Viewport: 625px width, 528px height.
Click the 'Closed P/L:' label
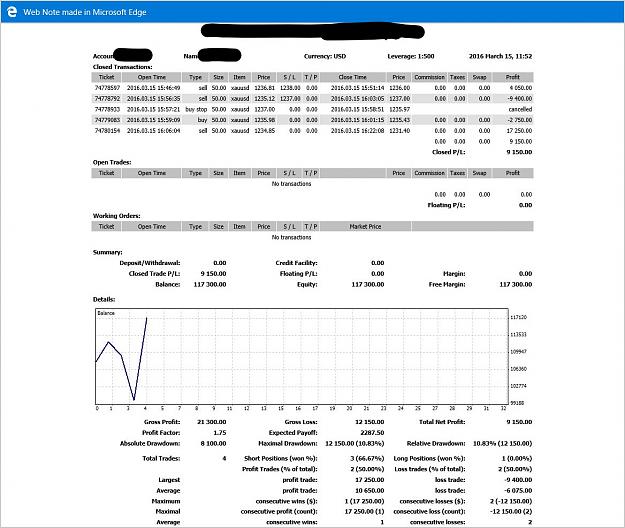[x=448, y=152]
